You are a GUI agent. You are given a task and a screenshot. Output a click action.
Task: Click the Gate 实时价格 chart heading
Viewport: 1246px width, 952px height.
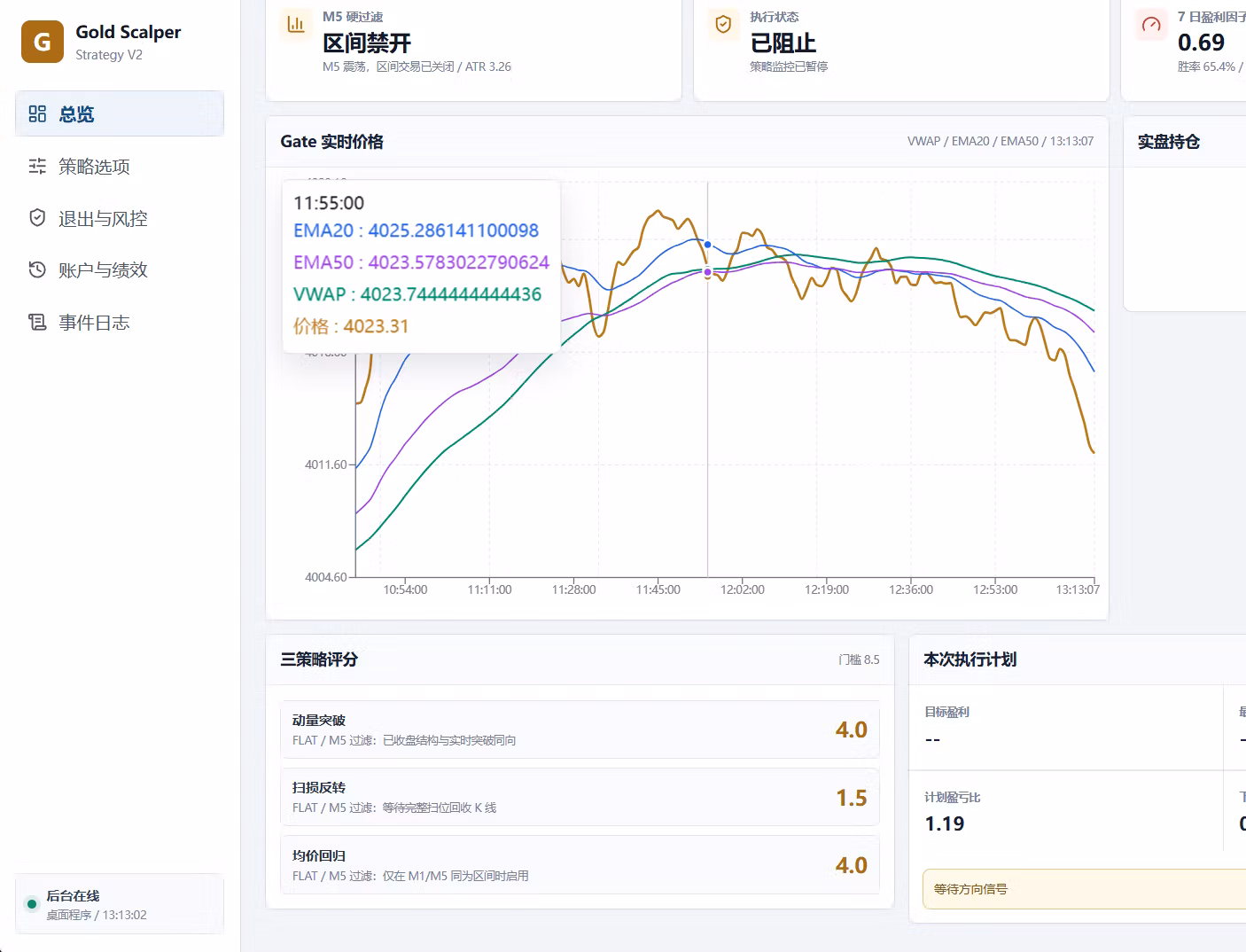[x=331, y=142]
